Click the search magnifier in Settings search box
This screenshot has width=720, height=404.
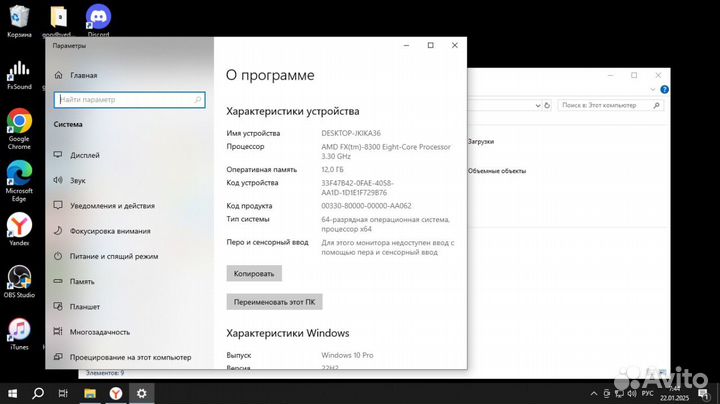[197, 100]
